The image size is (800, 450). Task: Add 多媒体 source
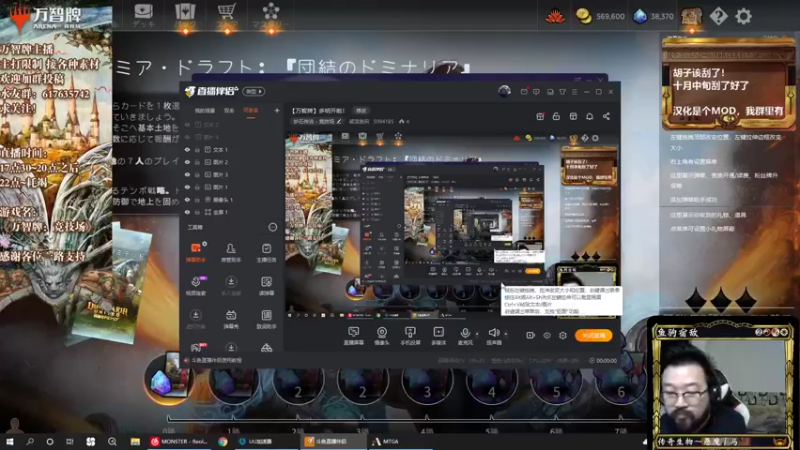click(438, 336)
